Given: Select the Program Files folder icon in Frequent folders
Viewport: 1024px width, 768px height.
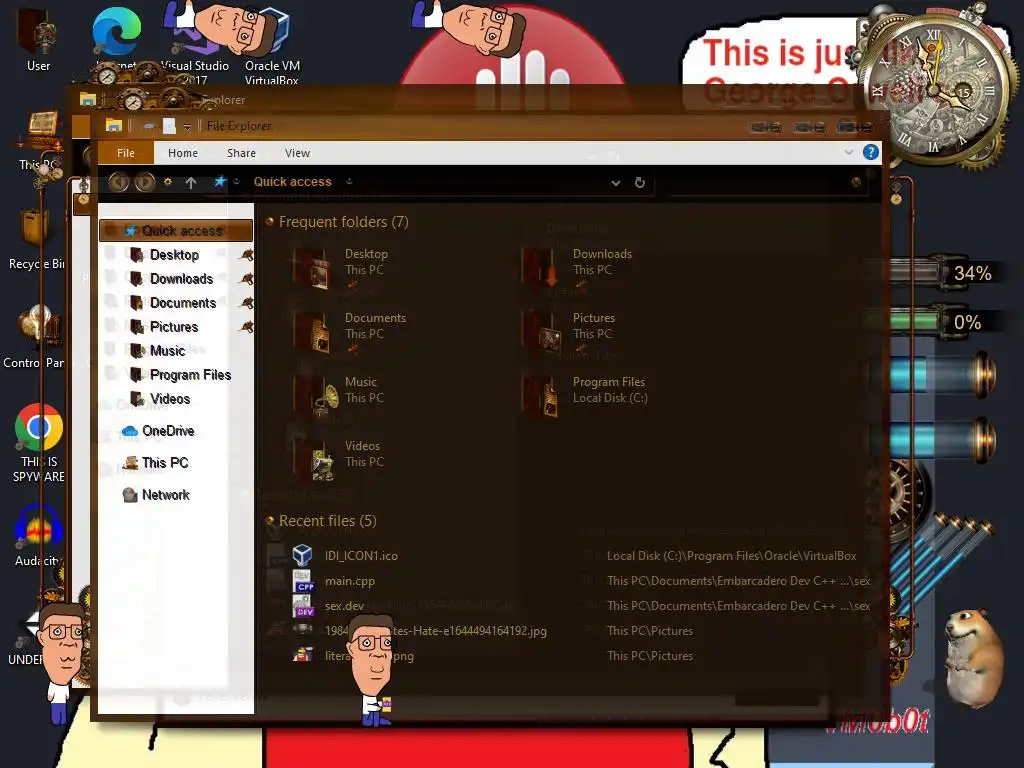Looking at the screenshot, I should click(x=540, y=396).
